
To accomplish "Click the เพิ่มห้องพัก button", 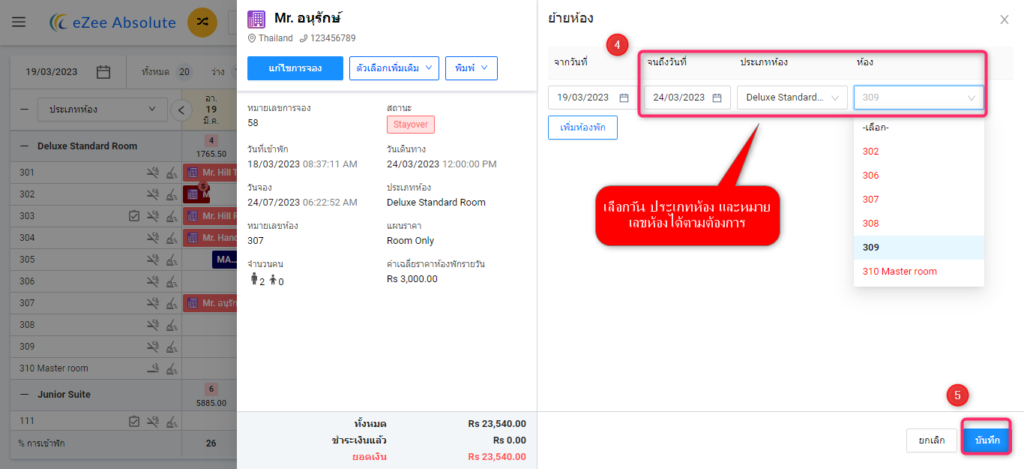I will point(583,127).
